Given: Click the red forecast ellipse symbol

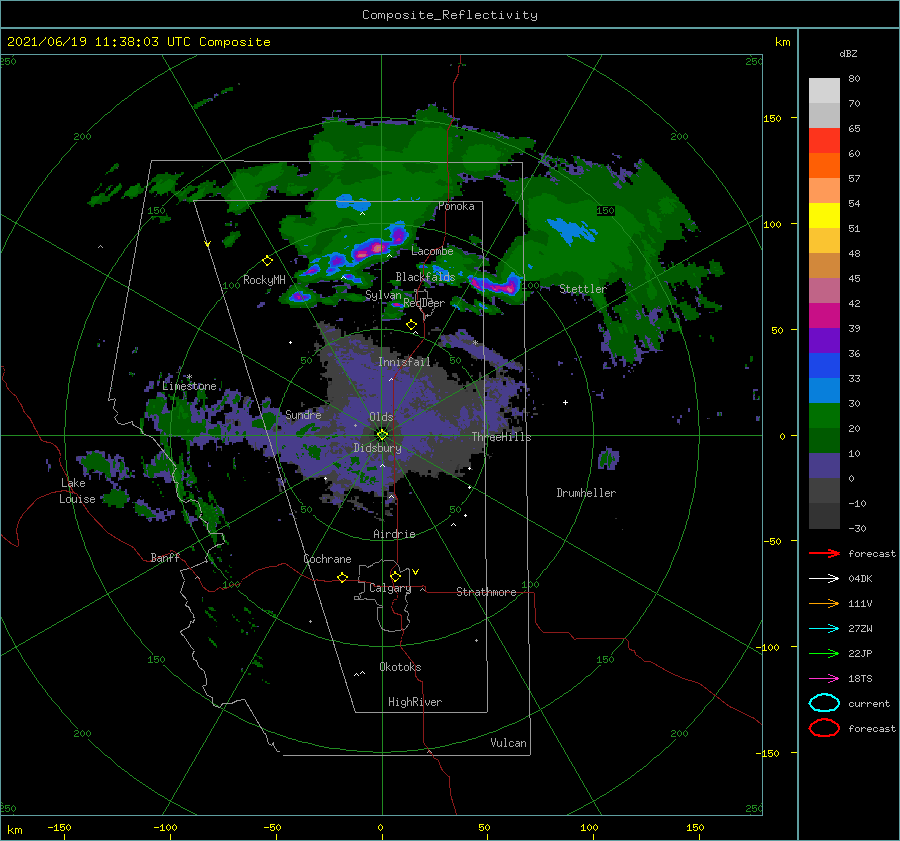Looking at the screenshot, I should tap(824, 728).
